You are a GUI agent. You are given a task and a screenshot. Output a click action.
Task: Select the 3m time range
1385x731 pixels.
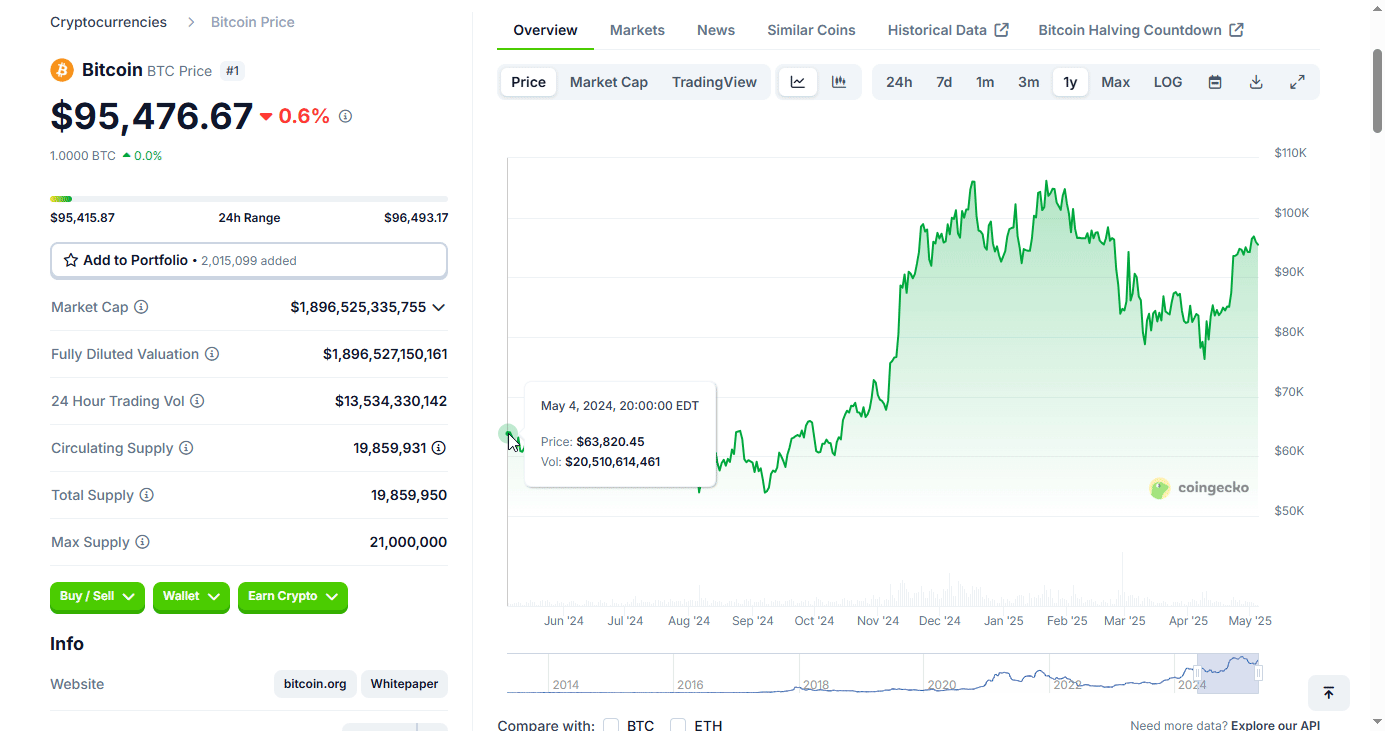[1029, 82]
